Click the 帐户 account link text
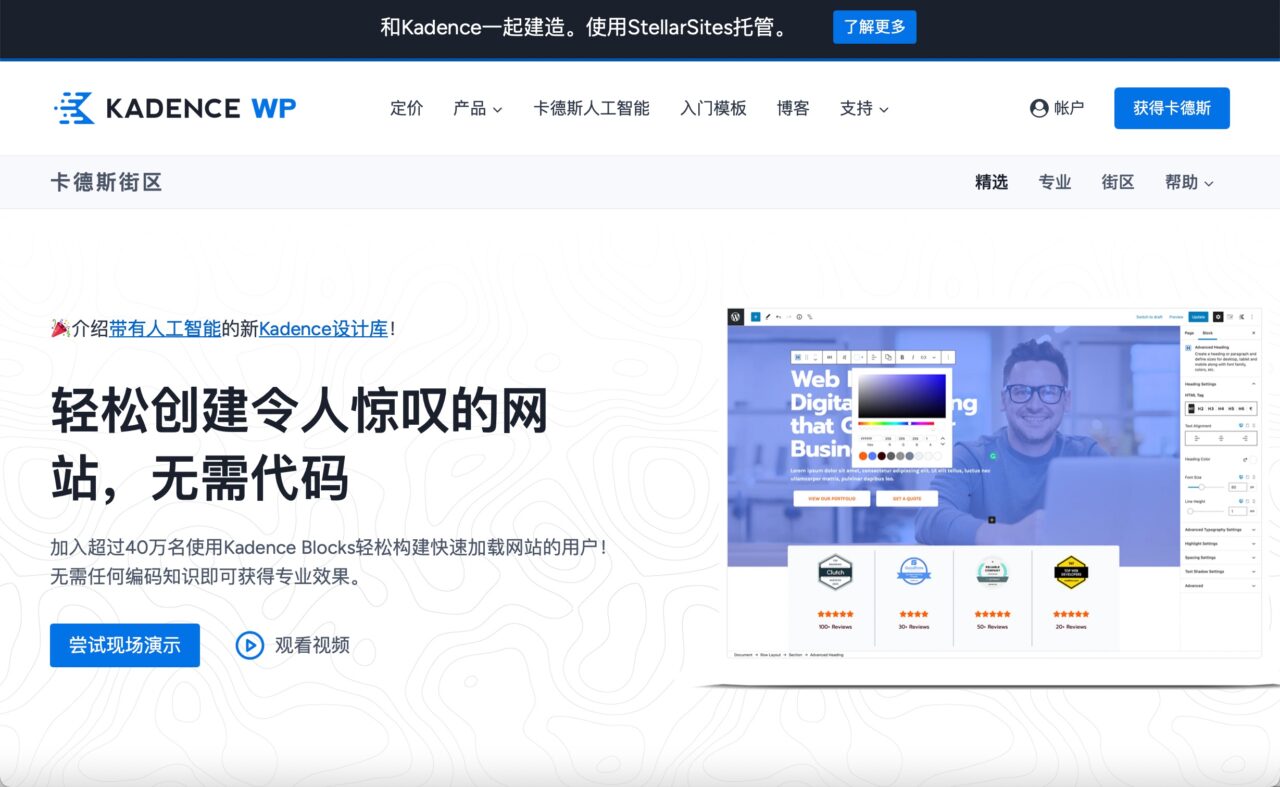 point(1069,108)
